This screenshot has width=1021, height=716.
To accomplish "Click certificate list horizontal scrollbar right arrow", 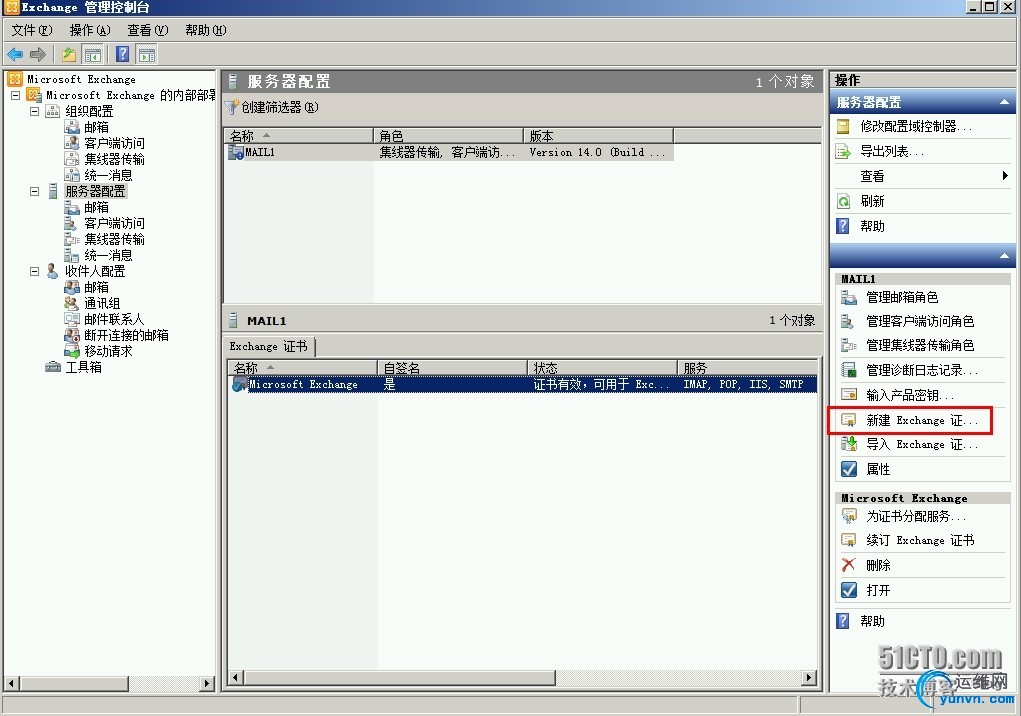I will 809,678.
